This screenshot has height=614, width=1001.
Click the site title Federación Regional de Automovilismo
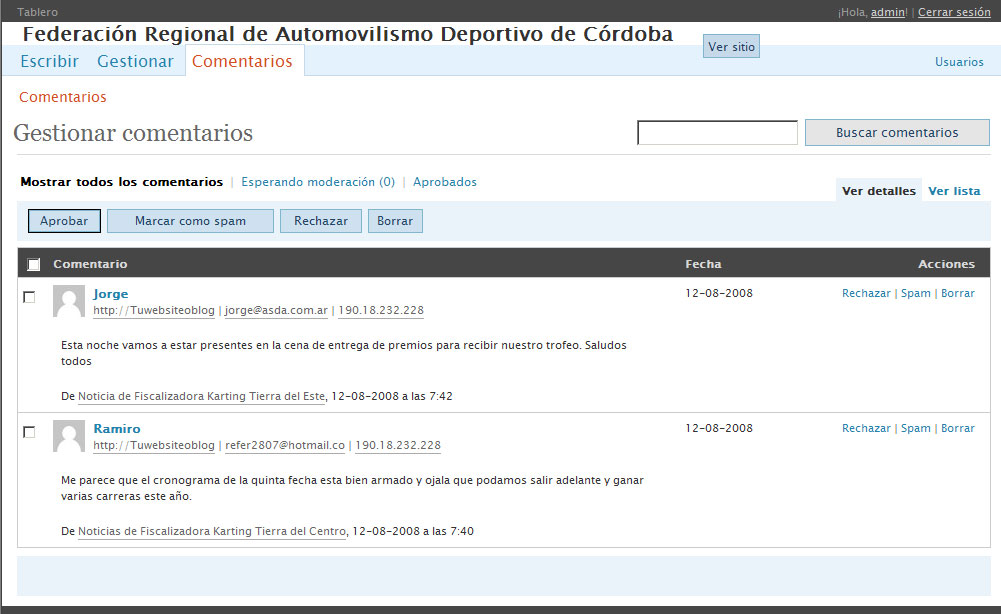pos(348,34)
